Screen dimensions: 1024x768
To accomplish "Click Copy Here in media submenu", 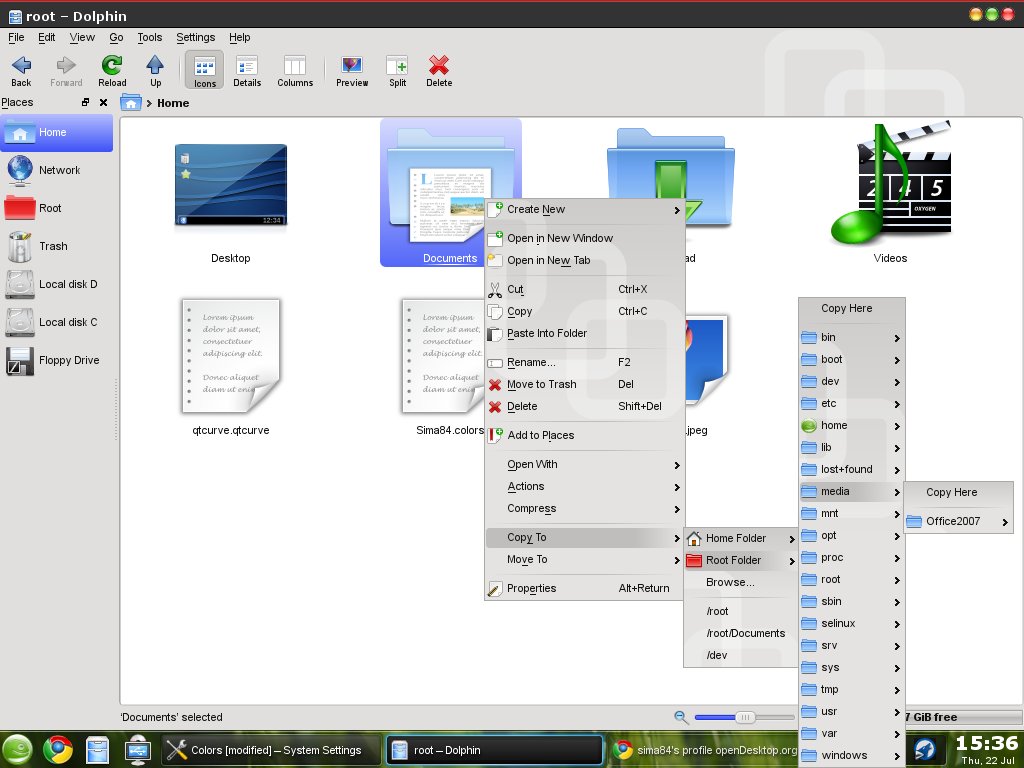I will click(x=958, y=492).
